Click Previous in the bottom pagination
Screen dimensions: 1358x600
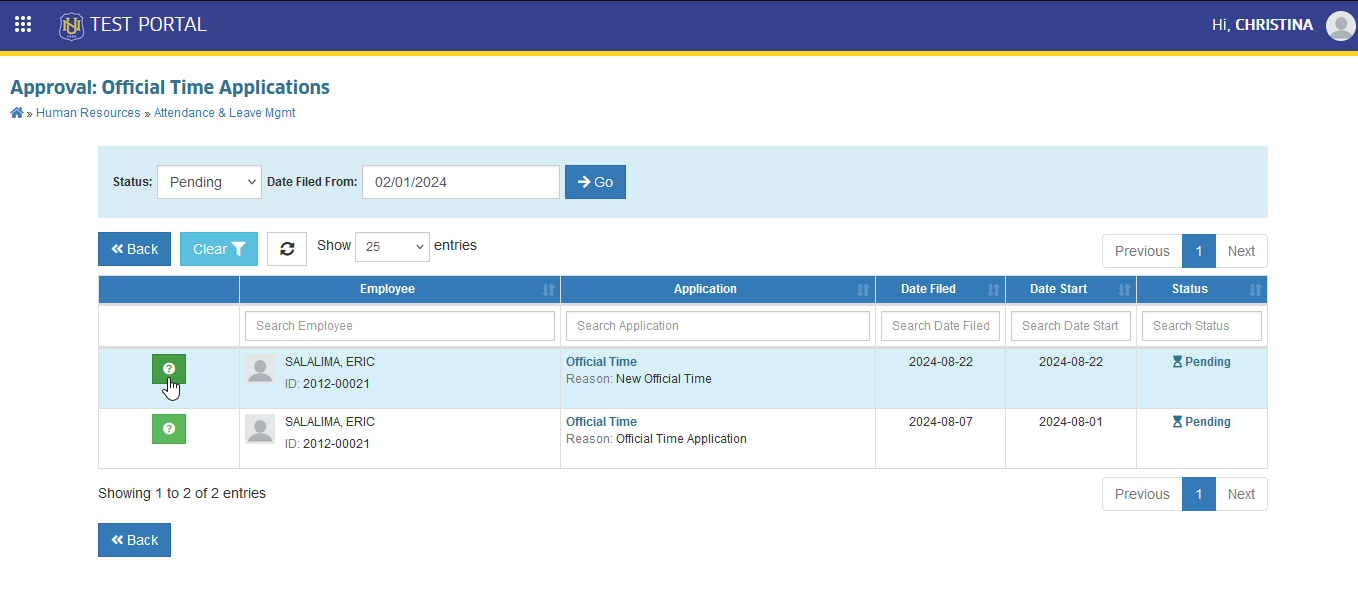click(x=1142, y=494)
